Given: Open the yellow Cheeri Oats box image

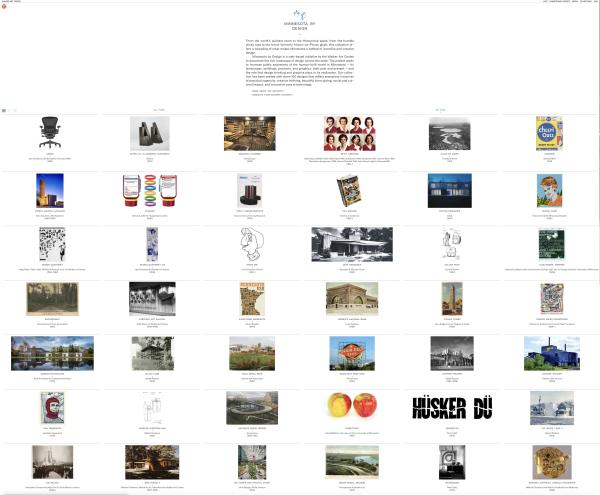Looking at the screenshot, I should 549,134.
